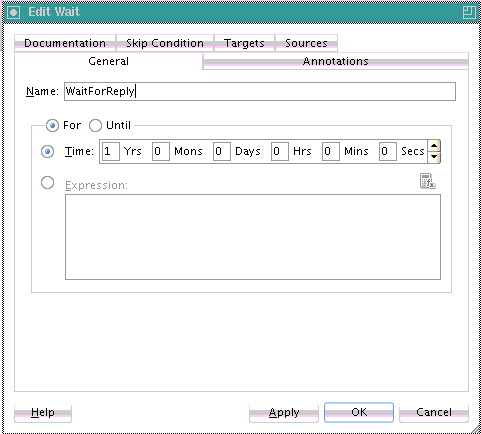This screenshot has height=434, width=481.
Task: Click the Days value field
Action: click(222, 151)
